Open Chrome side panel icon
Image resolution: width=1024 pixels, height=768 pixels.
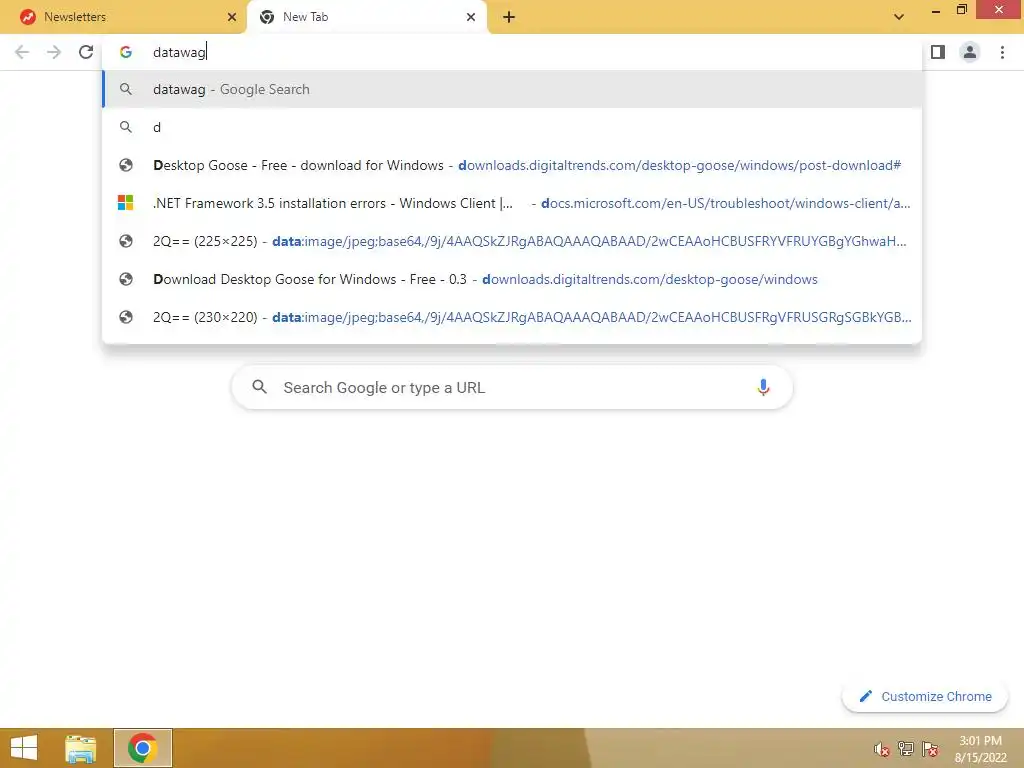coord(938,52)
